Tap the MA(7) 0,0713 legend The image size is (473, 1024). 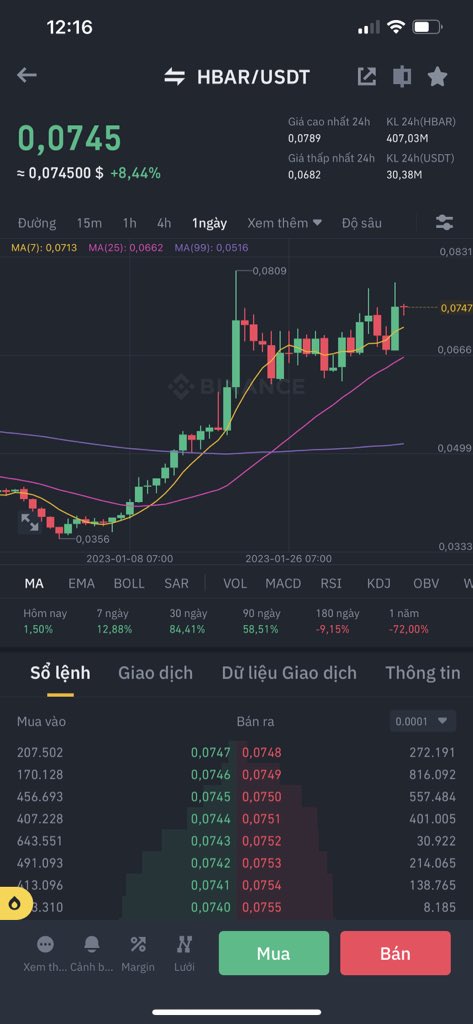44,248
